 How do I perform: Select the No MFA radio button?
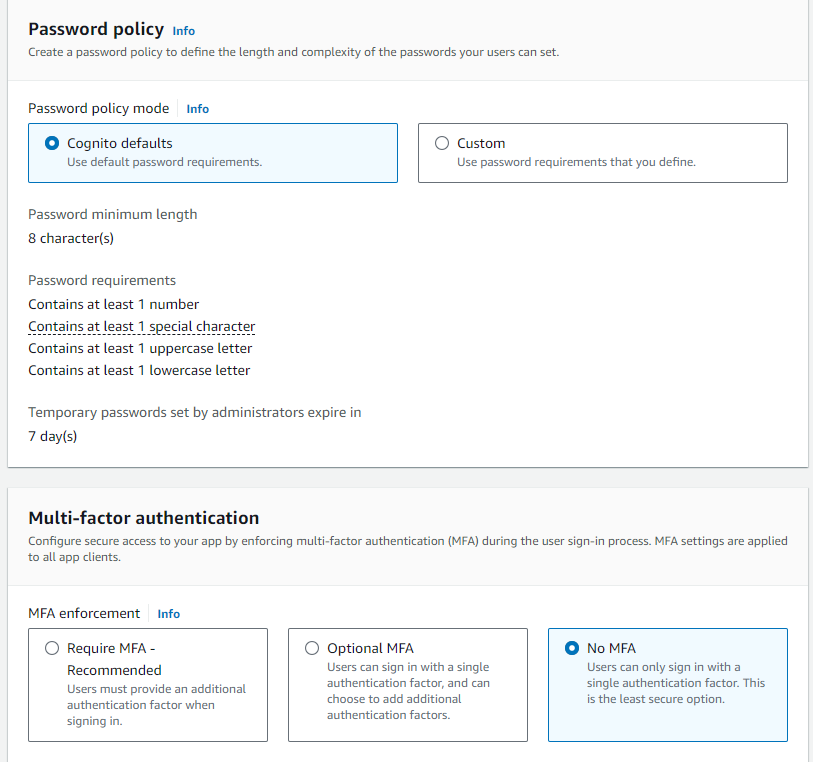(x=572, y=648)
